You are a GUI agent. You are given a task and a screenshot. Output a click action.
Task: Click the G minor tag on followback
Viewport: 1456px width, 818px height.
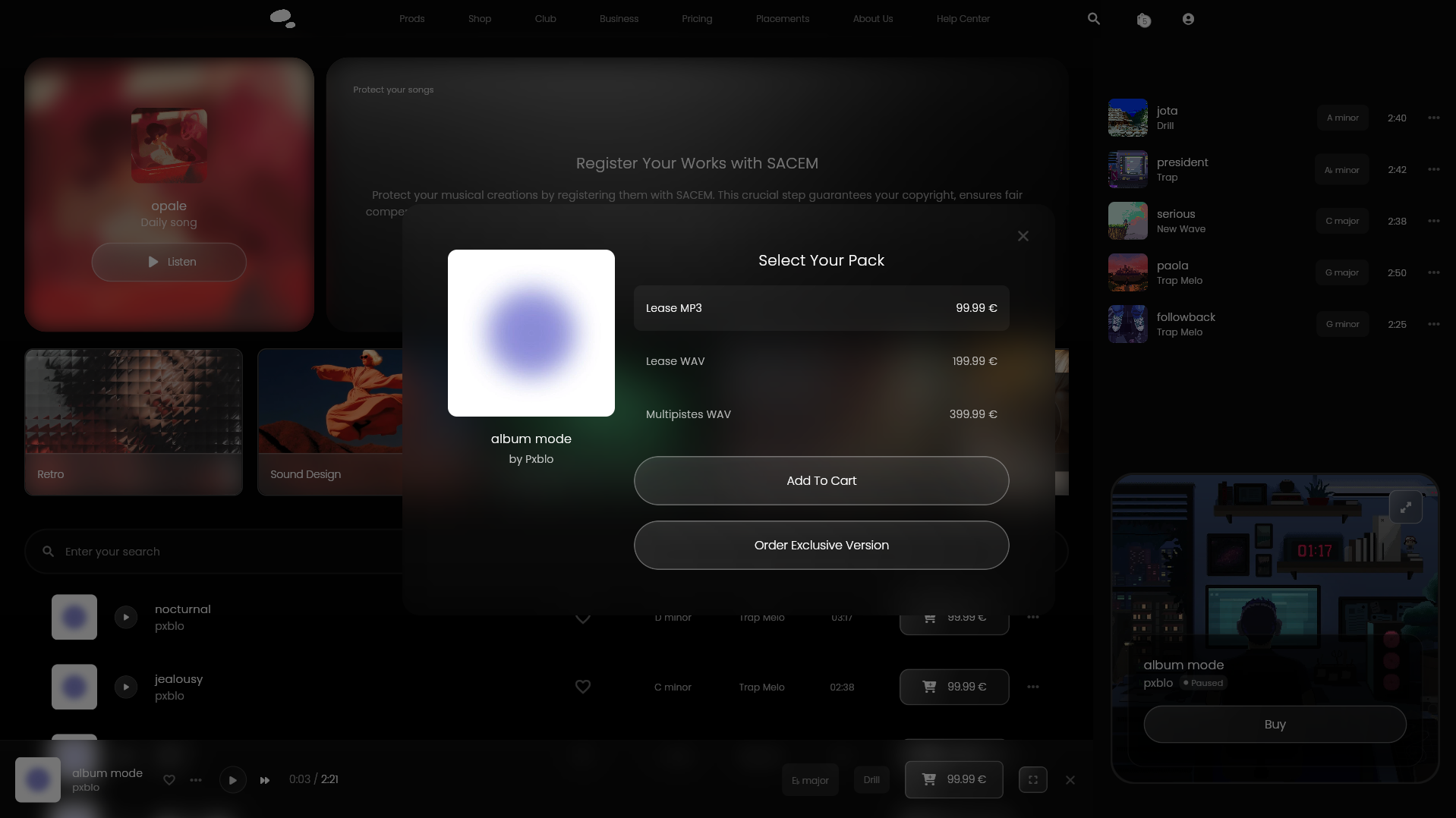coord(1342,324)
